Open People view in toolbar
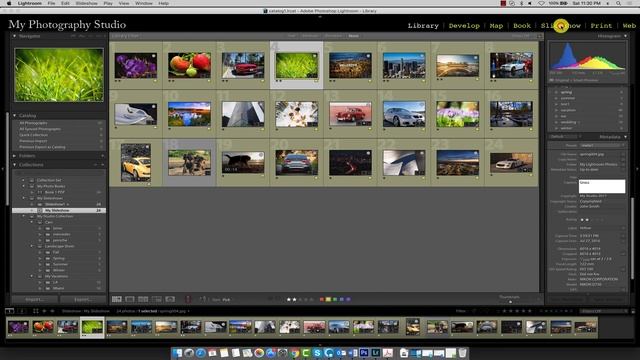Image resolution: width=640 pixels, height=360 pixels. [x=170, y=299]
